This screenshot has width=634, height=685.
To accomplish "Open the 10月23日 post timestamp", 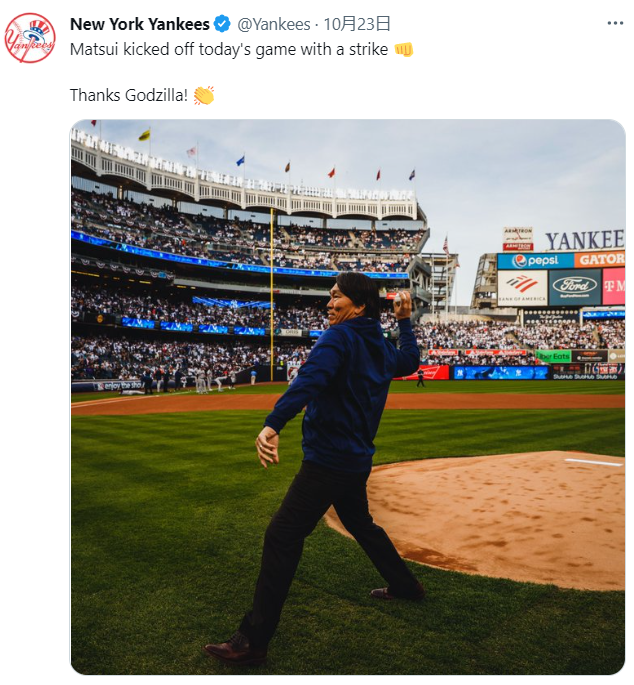I will (357, 24).
